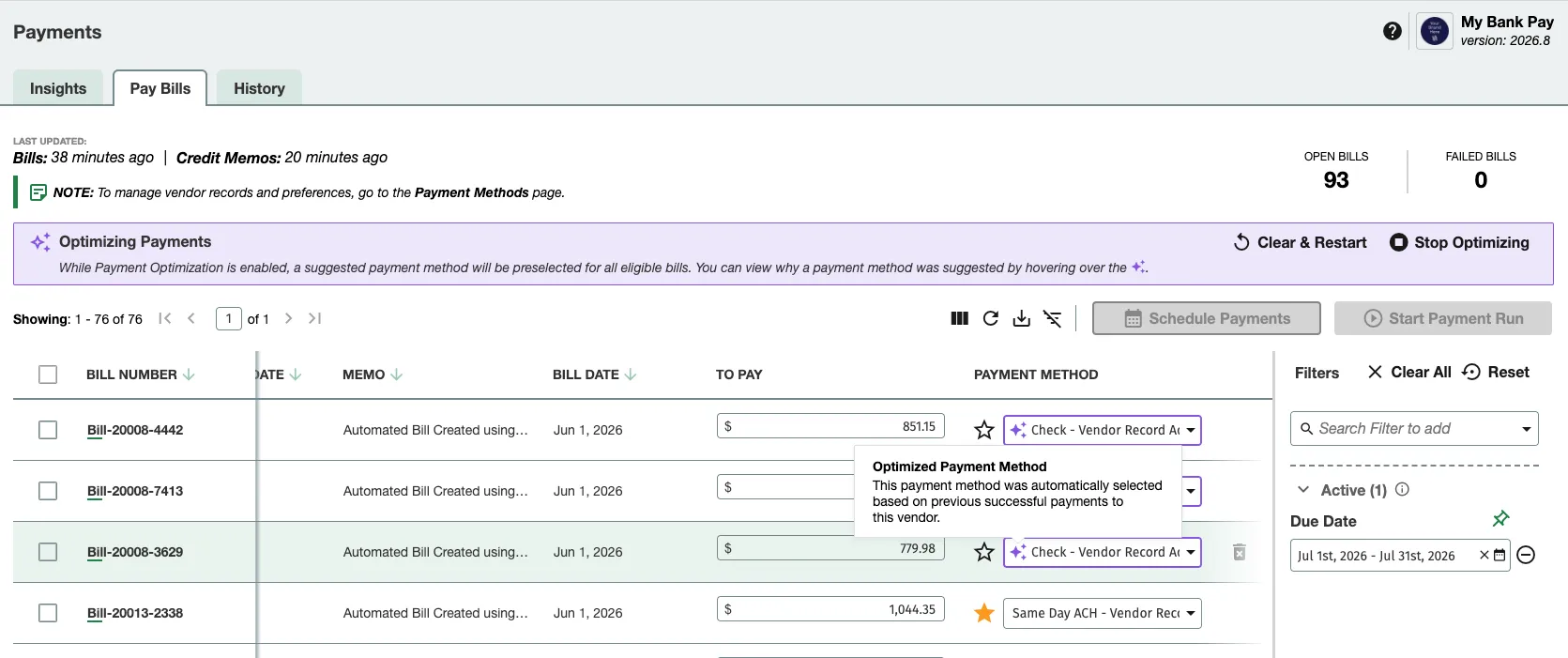Favorite payment method for Bill-20008-4442
Image resolution: width=1568 pixels, height=658 pixels.
click(x=984, y=430)
